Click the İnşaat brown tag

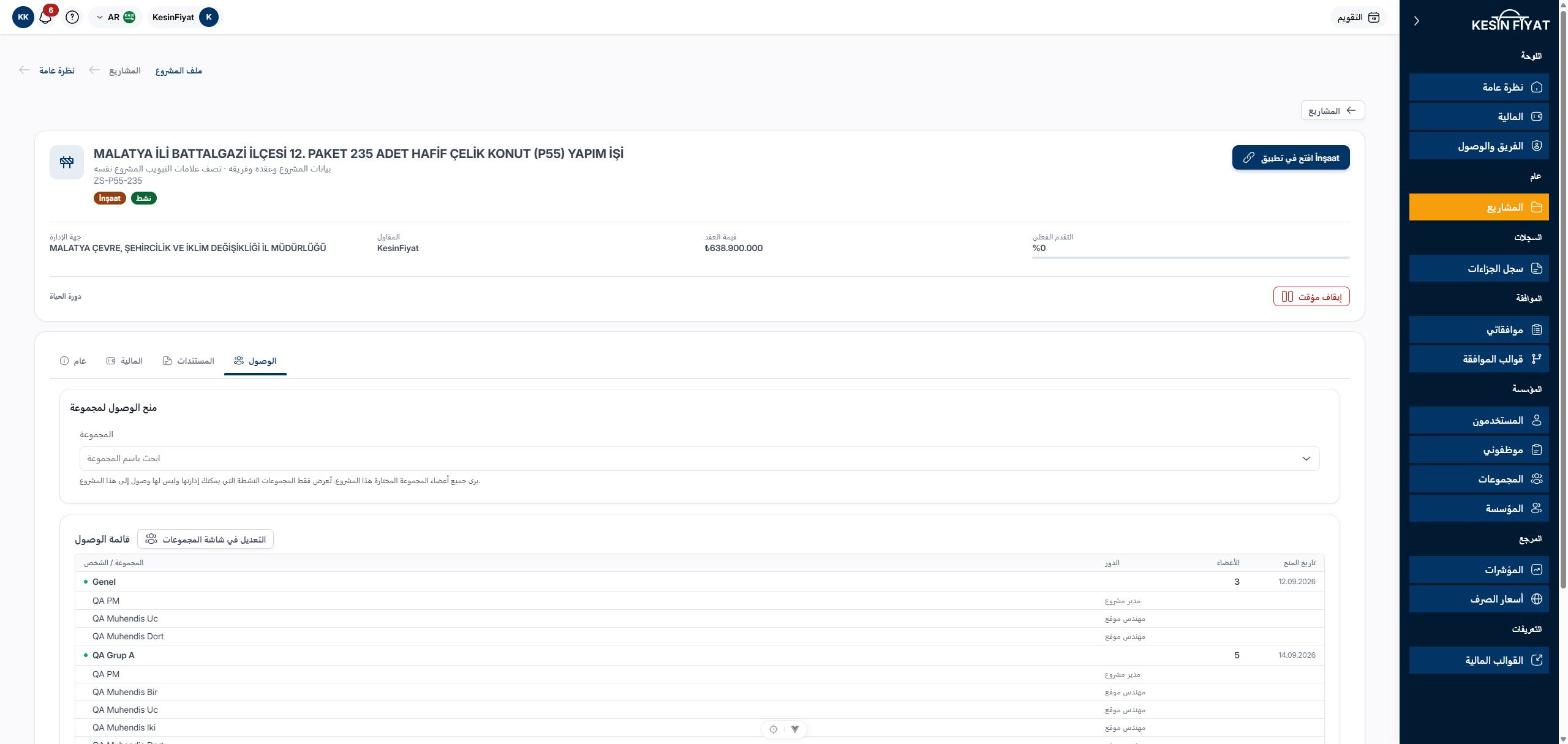(x=110, y=198)
